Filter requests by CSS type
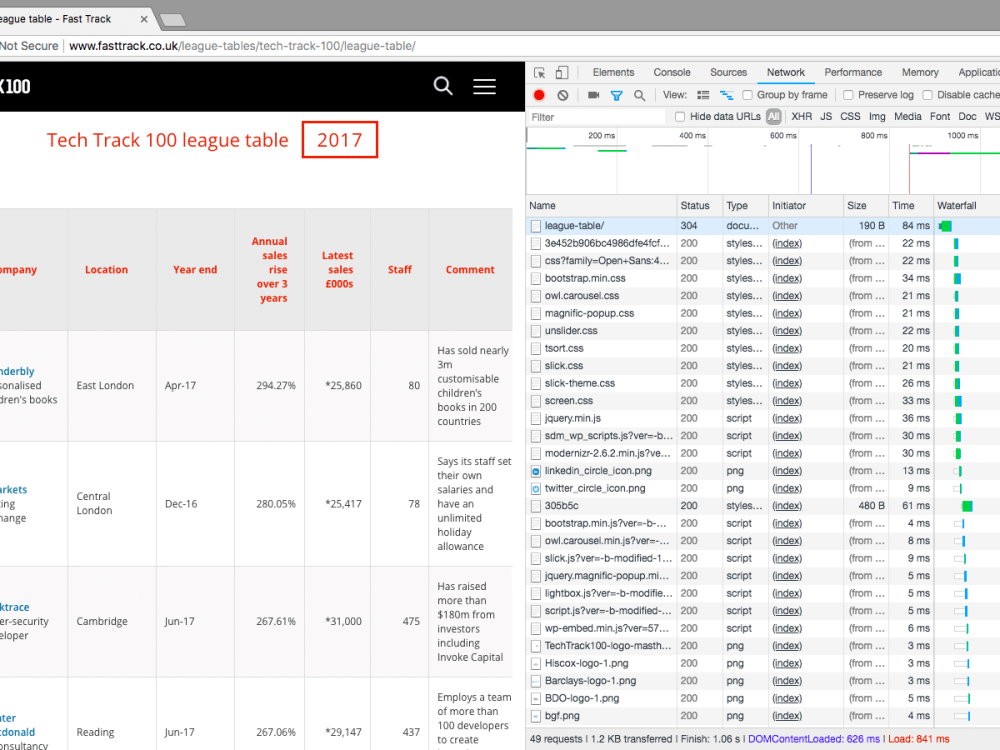This screenshot has height=750, width=1000. (x=850, y=117)
